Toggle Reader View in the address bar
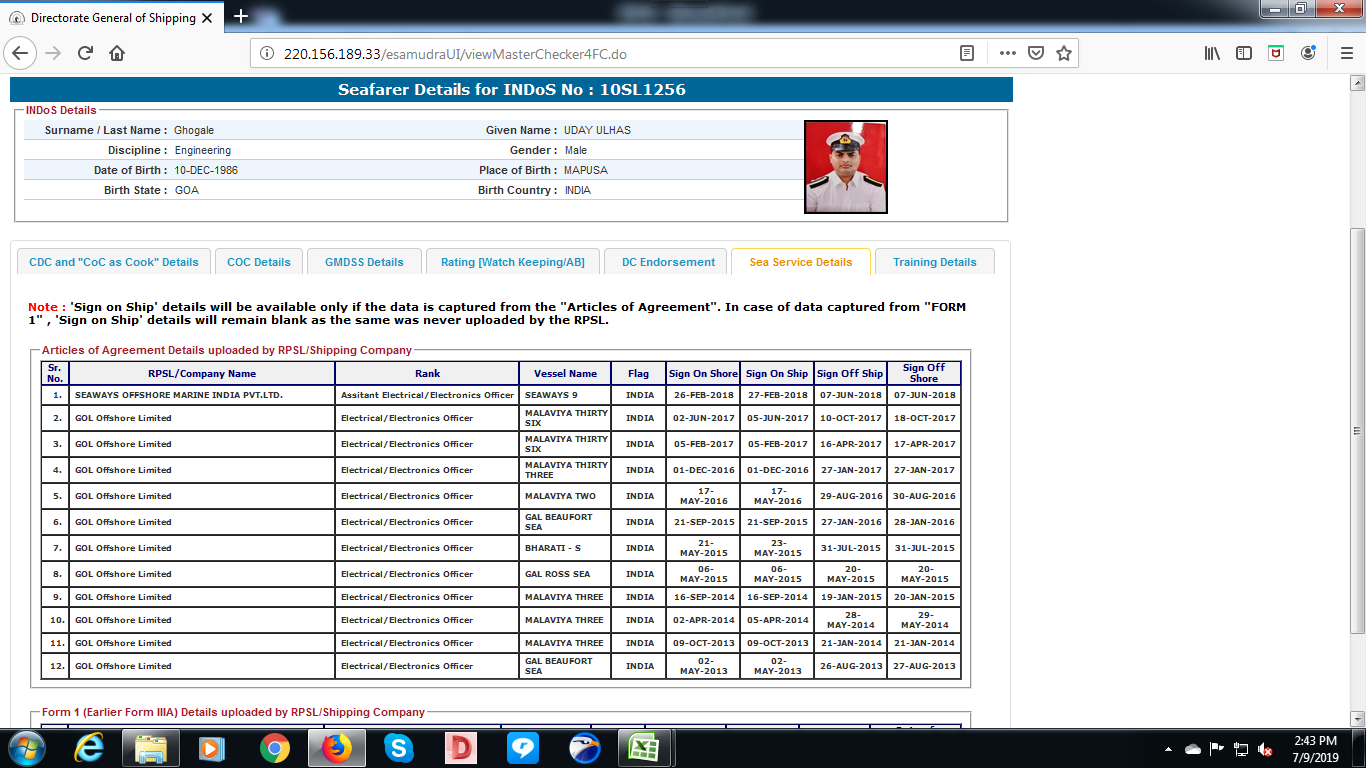The height and width of the screenshot is (768, 1366). point(967,53)
